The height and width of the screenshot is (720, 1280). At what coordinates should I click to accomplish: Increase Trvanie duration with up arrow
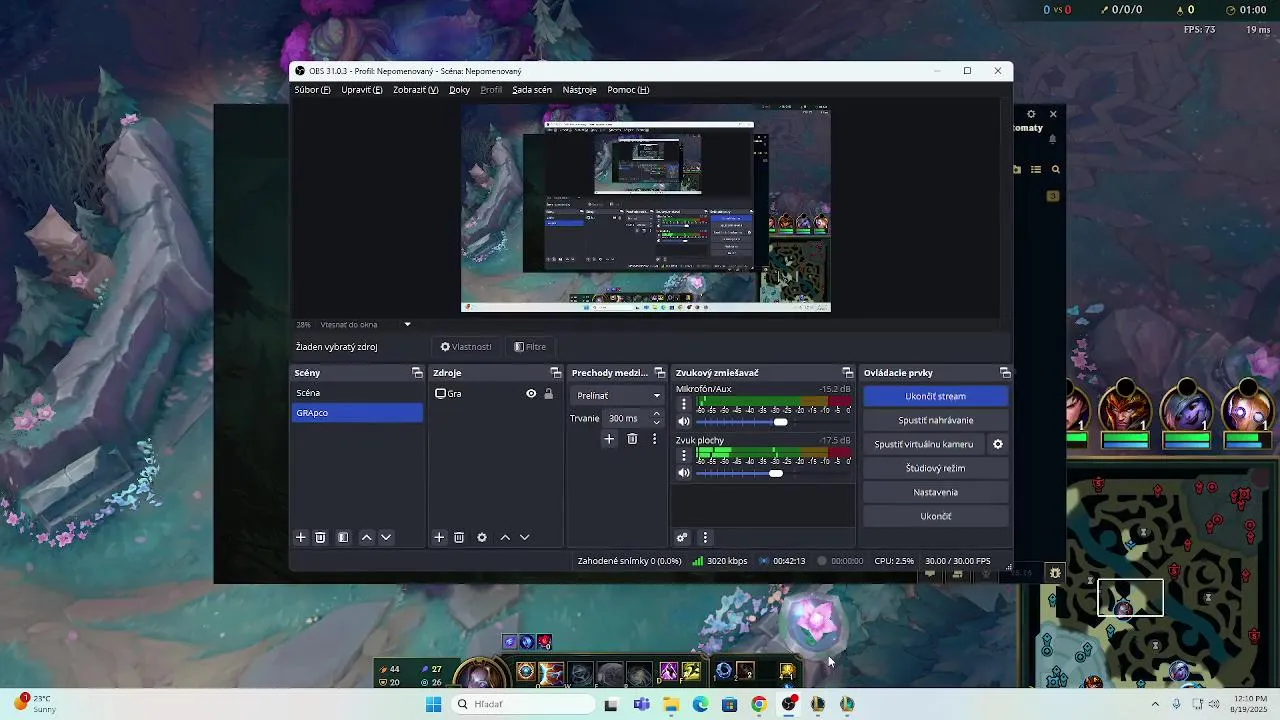coord(656,414)
